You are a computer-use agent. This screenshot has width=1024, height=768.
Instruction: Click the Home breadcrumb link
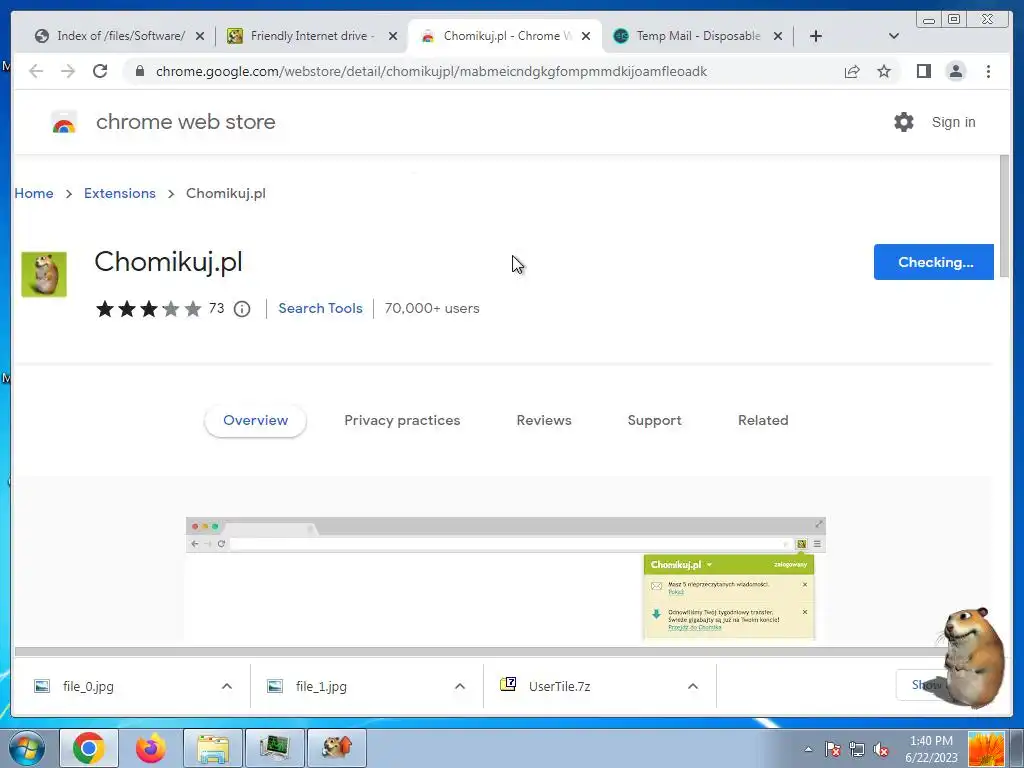coord(34,193)
